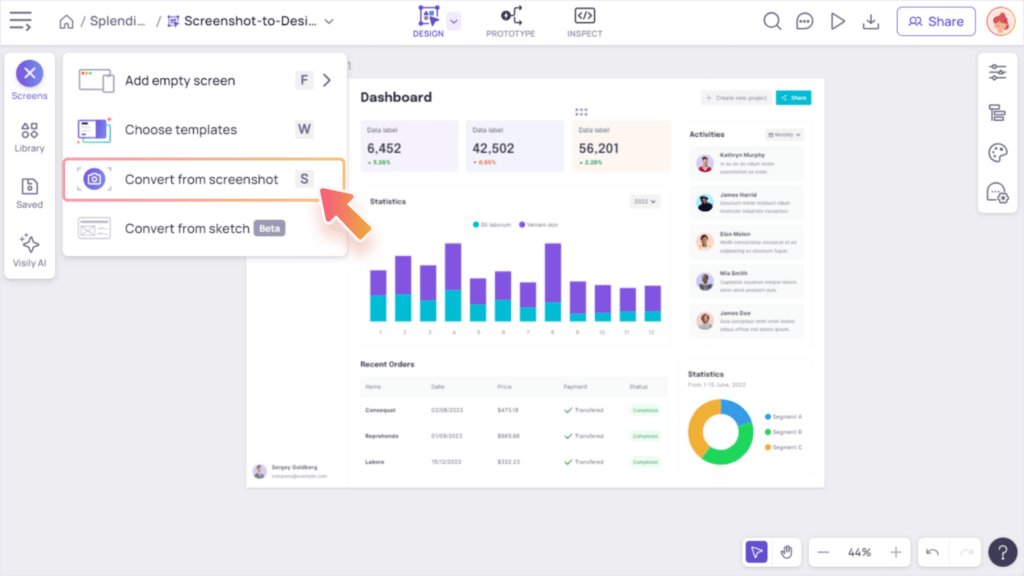Open the theme palette icon
The height and width of the screenshot is (576, 1024).
coord(997,153)
